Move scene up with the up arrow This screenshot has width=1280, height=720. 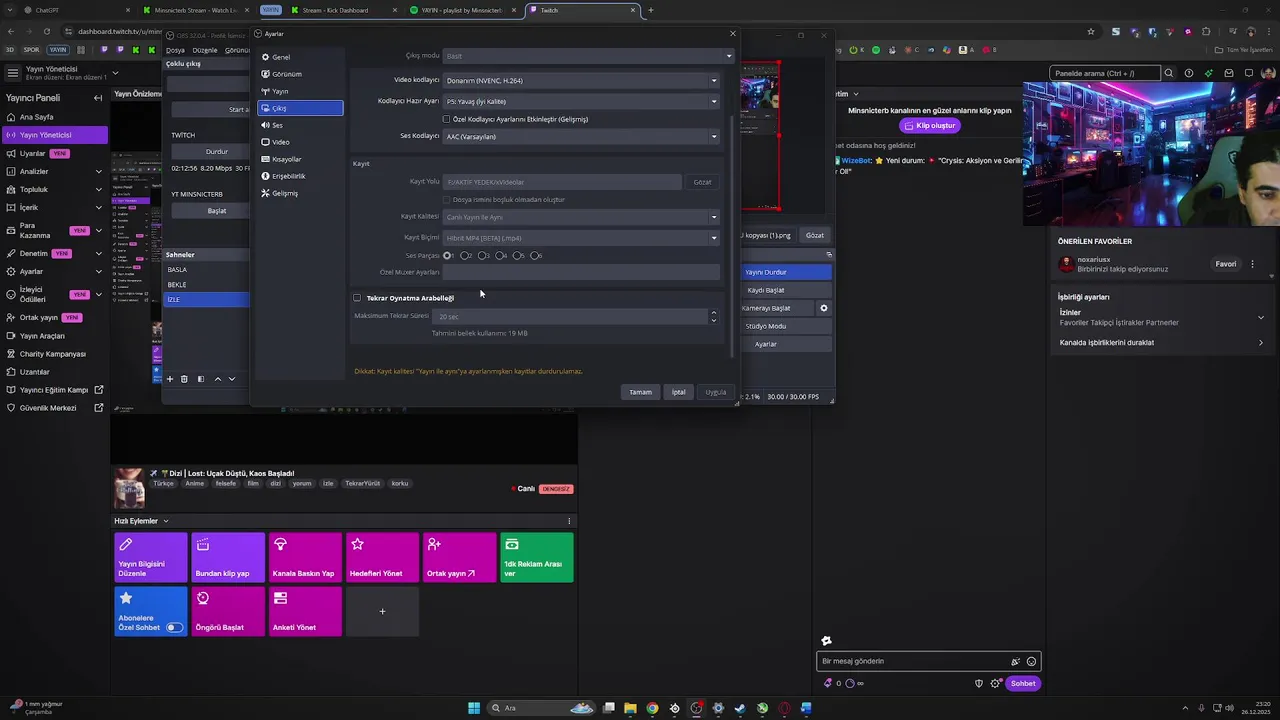[217, 379]
